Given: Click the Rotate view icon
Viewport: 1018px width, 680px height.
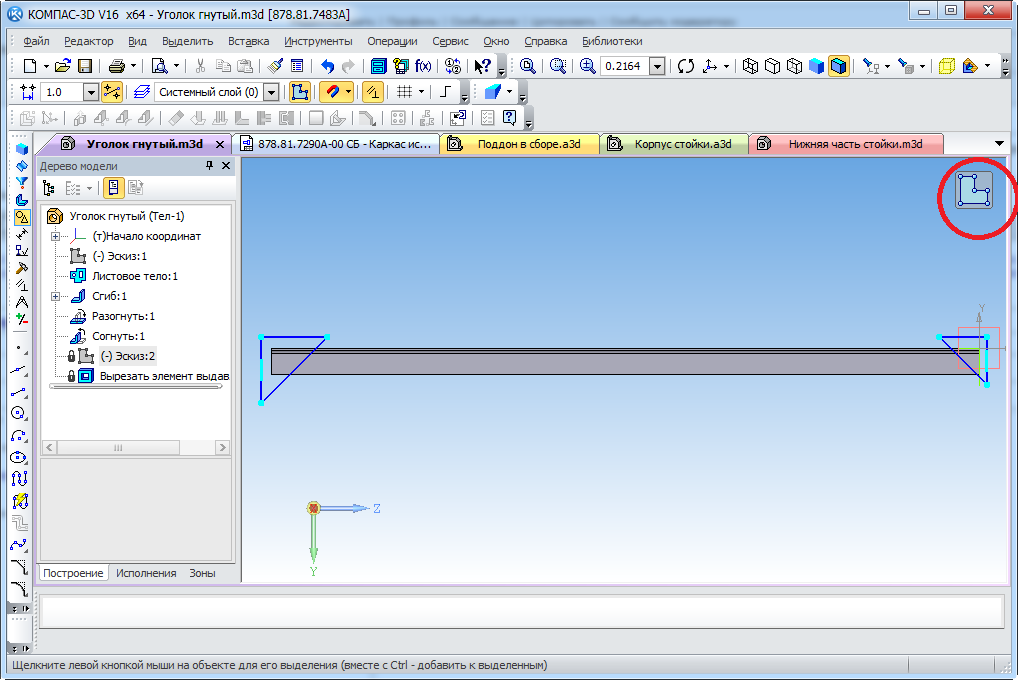Looking at the screenshot, I should pyautogui.click(x=685, y=66).
